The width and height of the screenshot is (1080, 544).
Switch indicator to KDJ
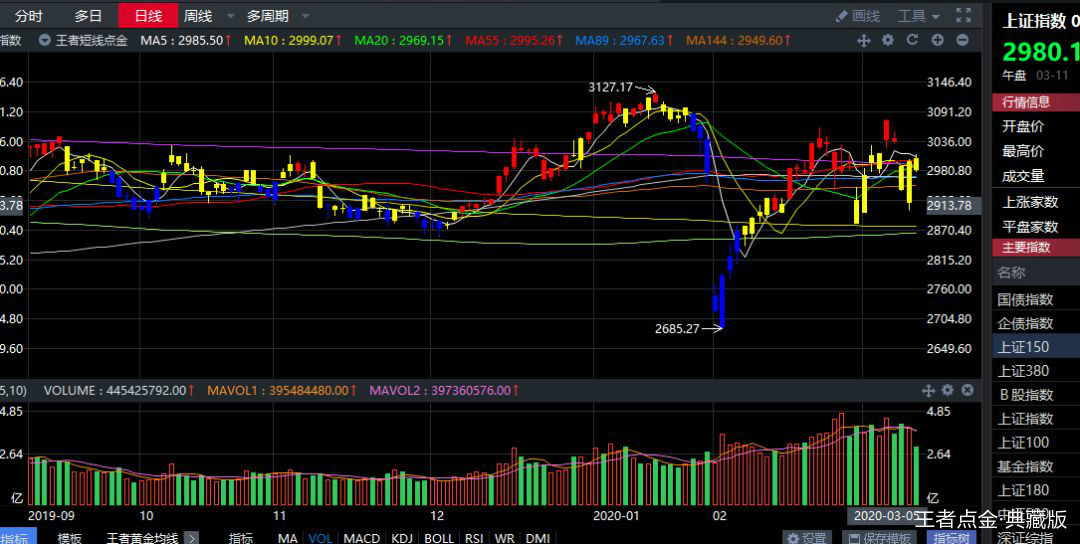click(402, 538)
